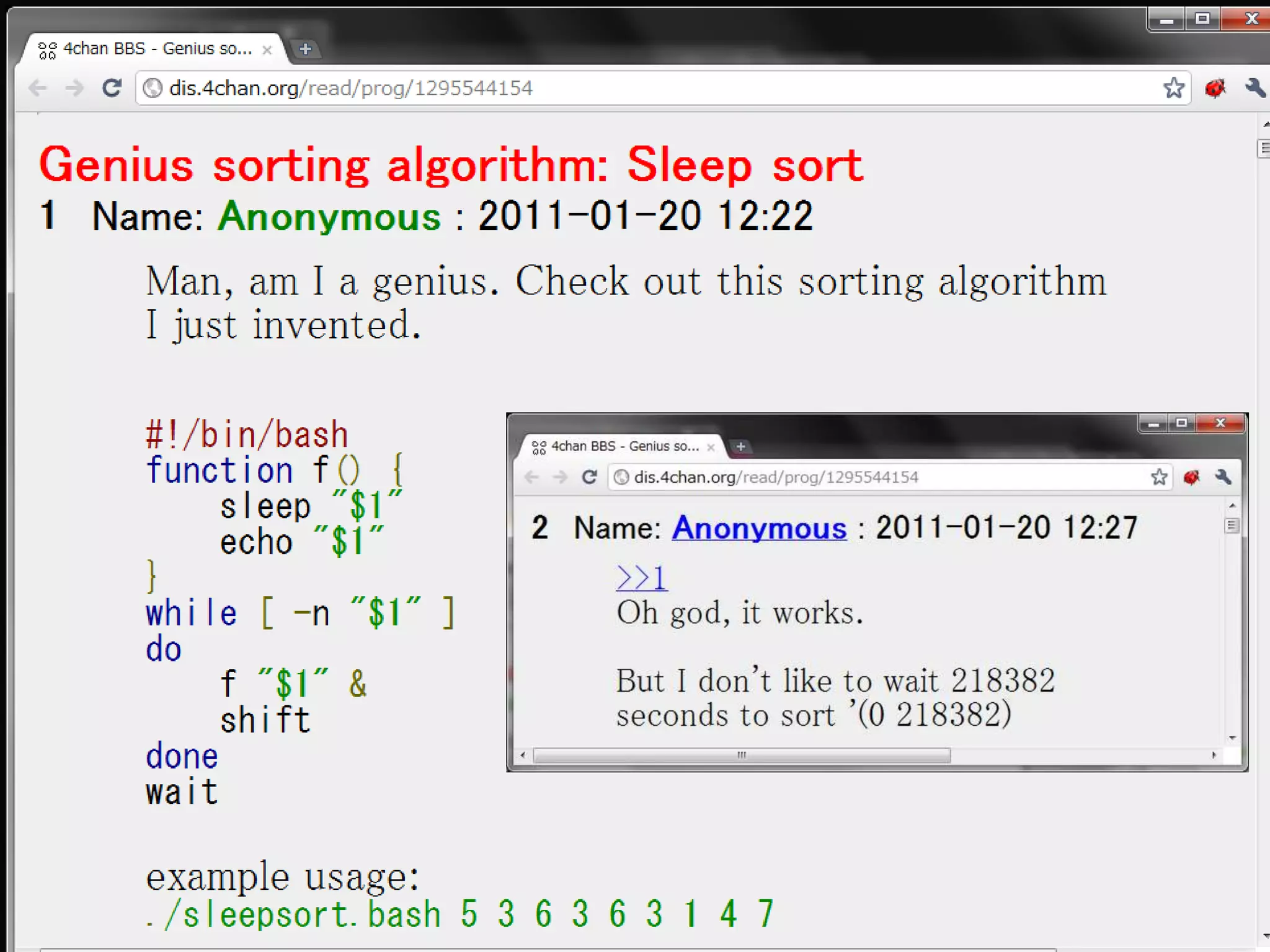
Task: Click the inner window address bar
Action: click(x=775, y=477)
